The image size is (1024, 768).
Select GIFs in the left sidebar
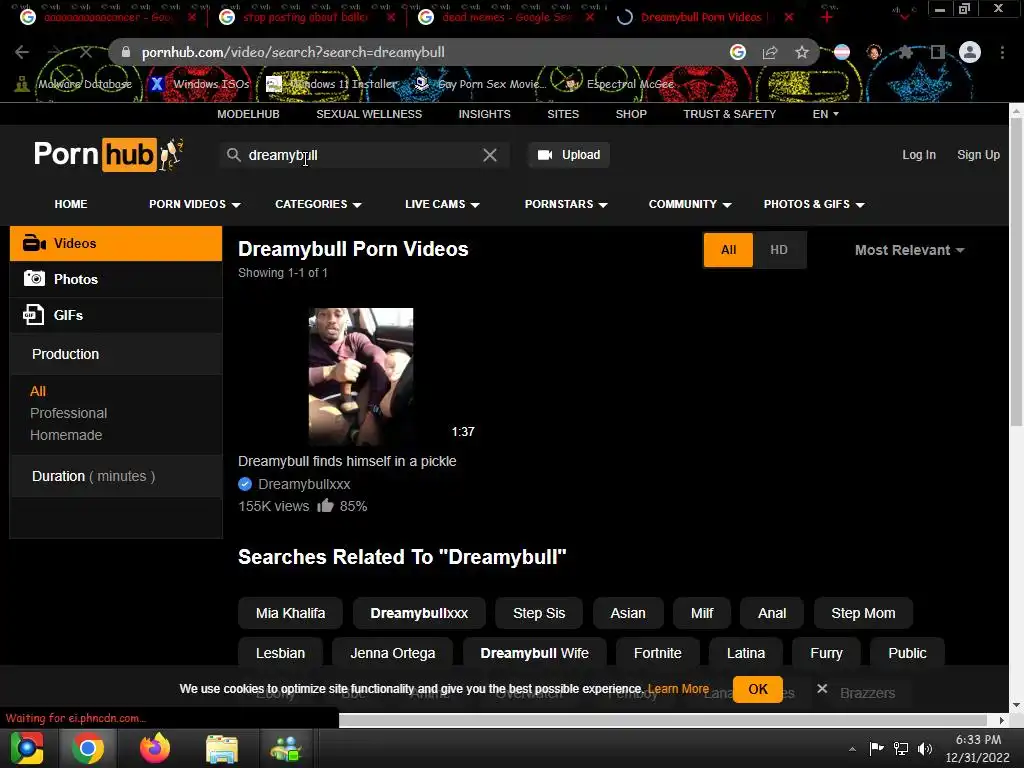pos(116,315)
